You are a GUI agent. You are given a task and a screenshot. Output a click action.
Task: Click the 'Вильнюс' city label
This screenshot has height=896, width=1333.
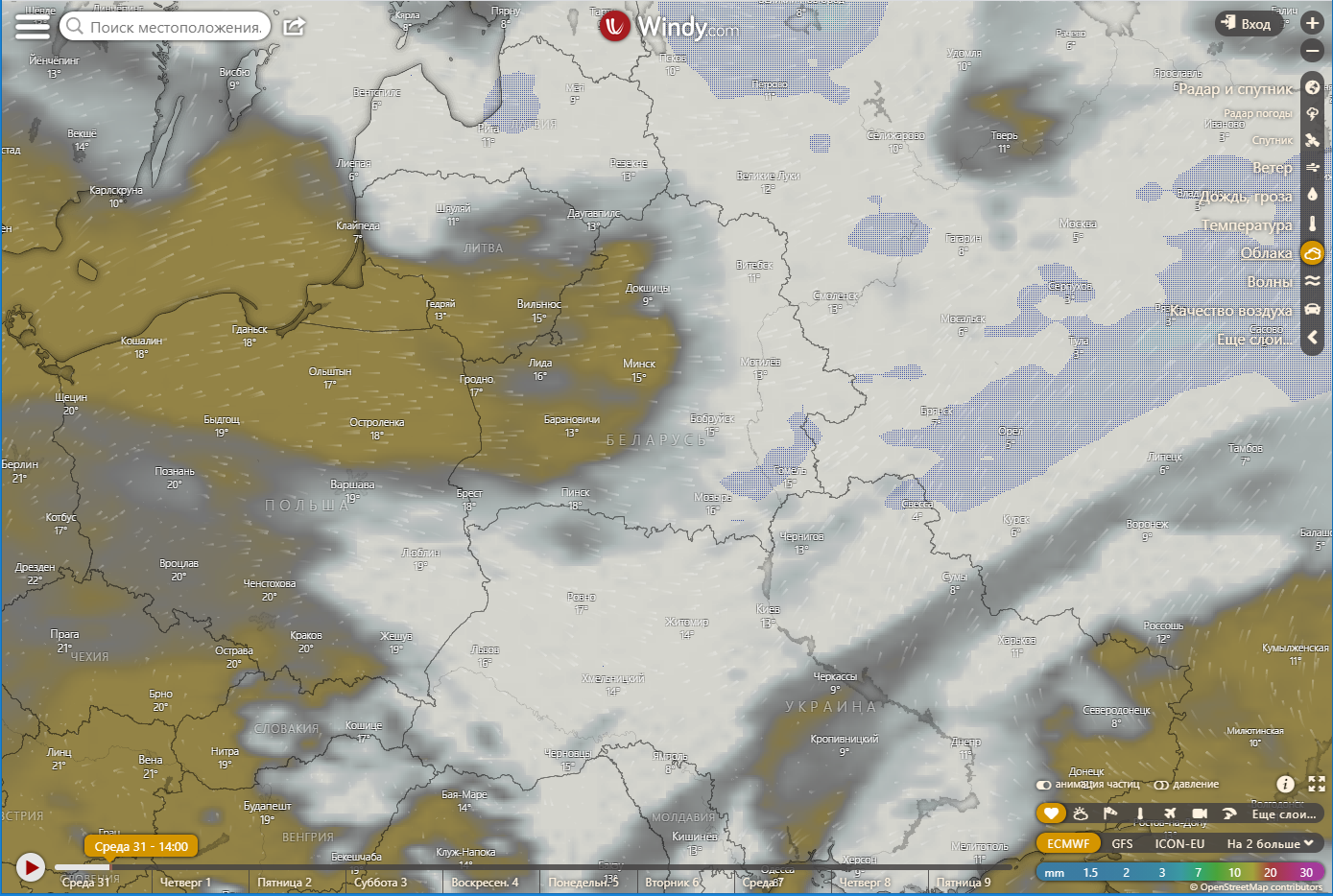pos(539,305)
